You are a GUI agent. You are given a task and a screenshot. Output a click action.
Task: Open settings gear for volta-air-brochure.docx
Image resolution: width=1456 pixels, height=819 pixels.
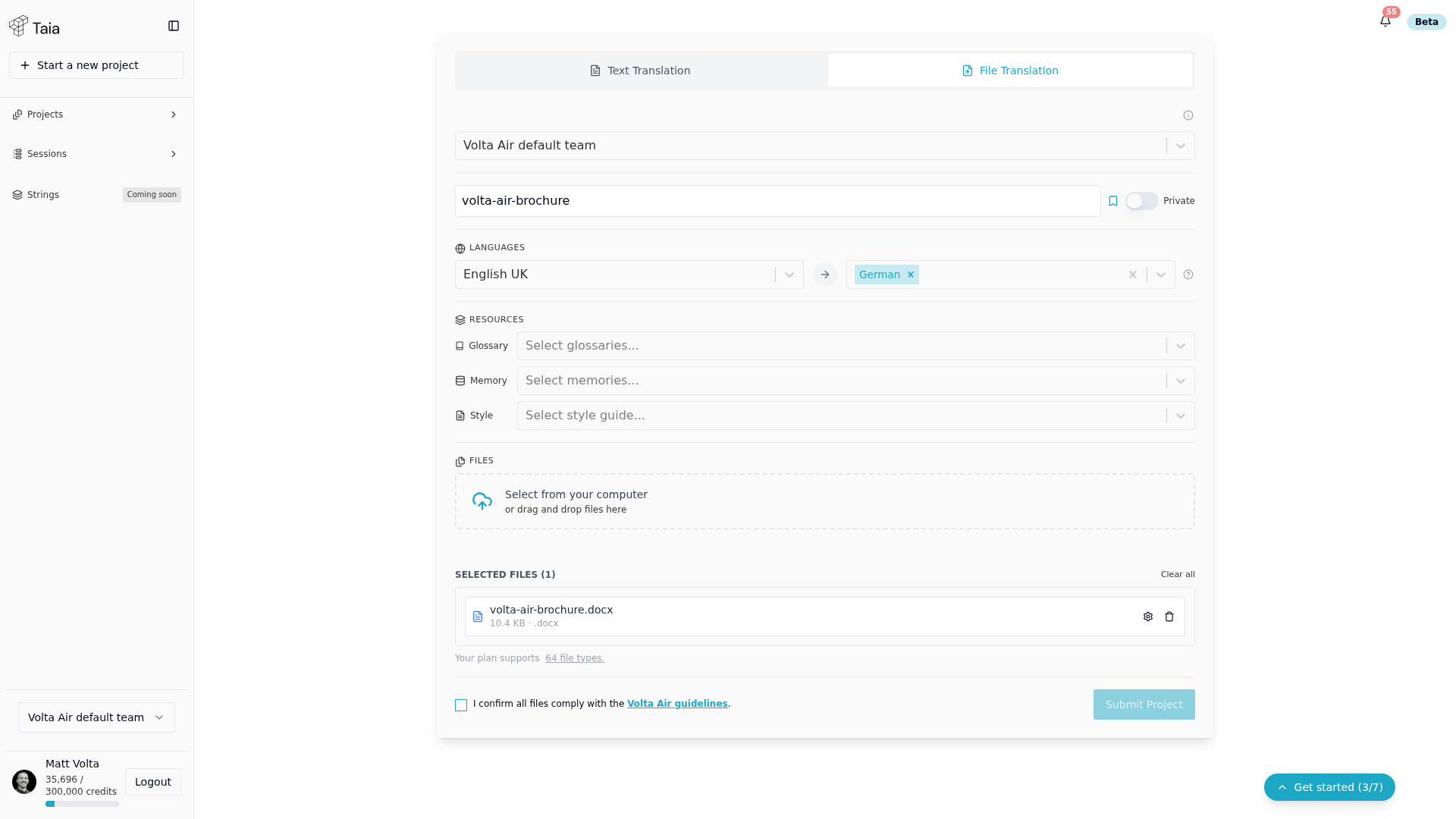[x=1148, y=617]
